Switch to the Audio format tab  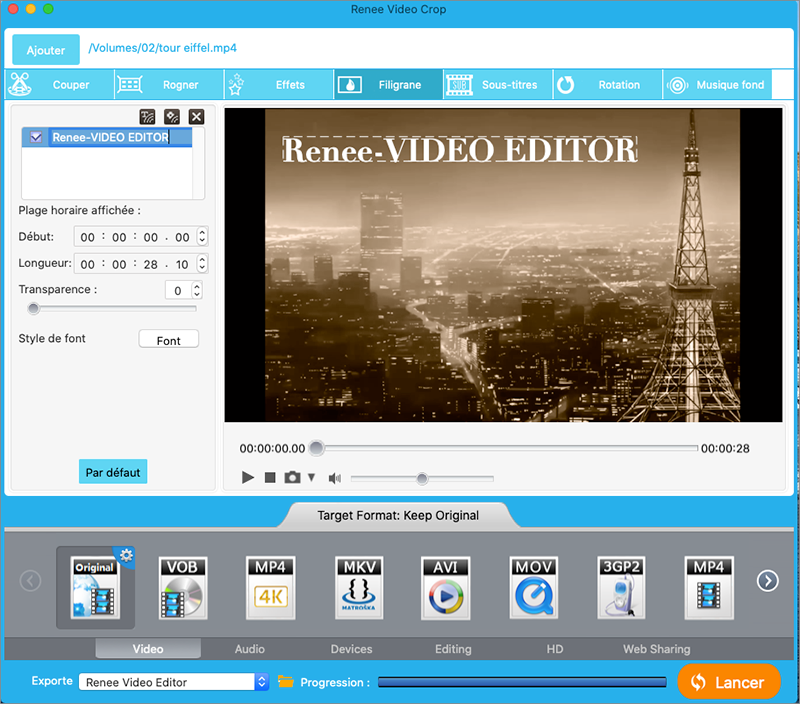coord(249,648)
